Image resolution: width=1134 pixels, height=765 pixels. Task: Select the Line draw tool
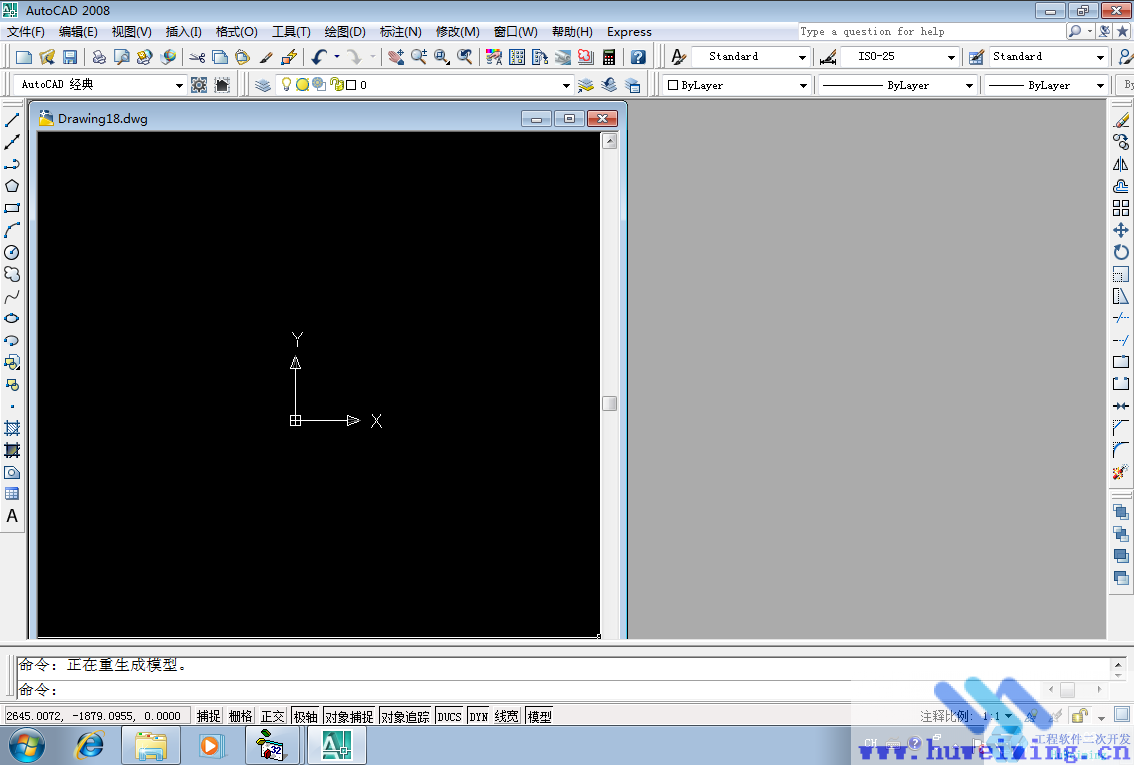[x=12, y=120]
